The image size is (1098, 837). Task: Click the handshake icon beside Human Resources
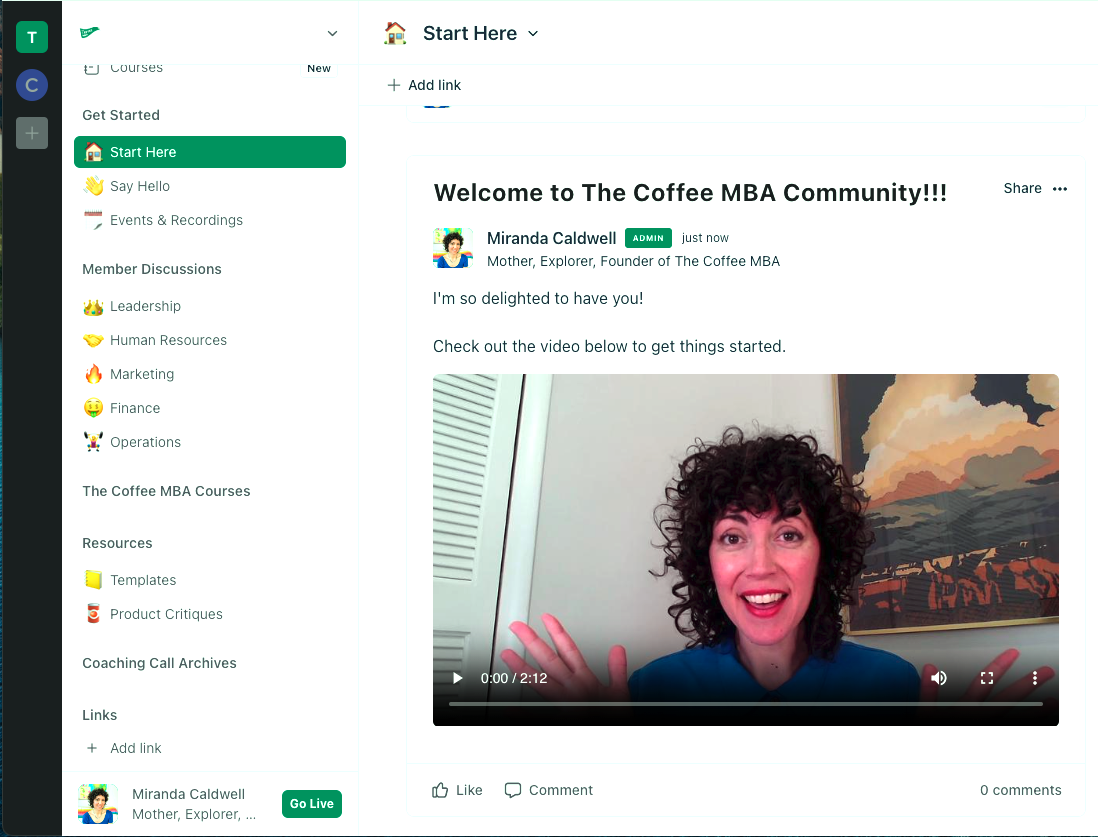[x=93, y=340]
